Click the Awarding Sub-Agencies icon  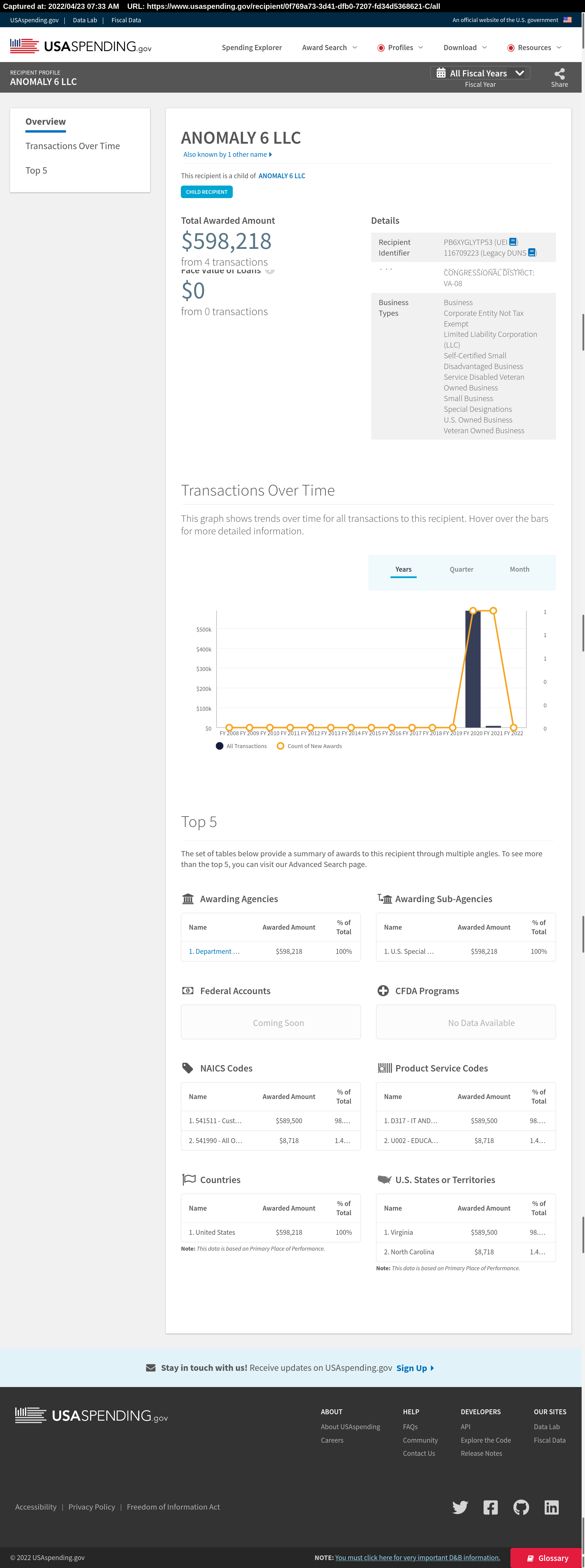pos(384,898)
